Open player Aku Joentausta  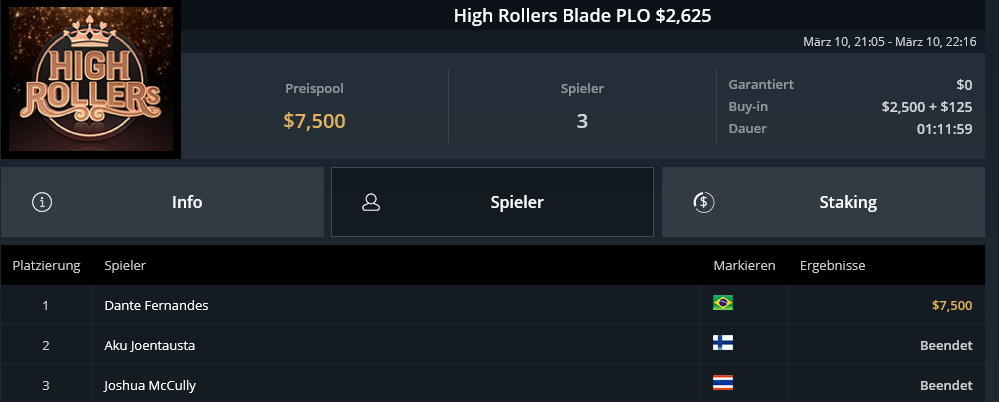150,346
